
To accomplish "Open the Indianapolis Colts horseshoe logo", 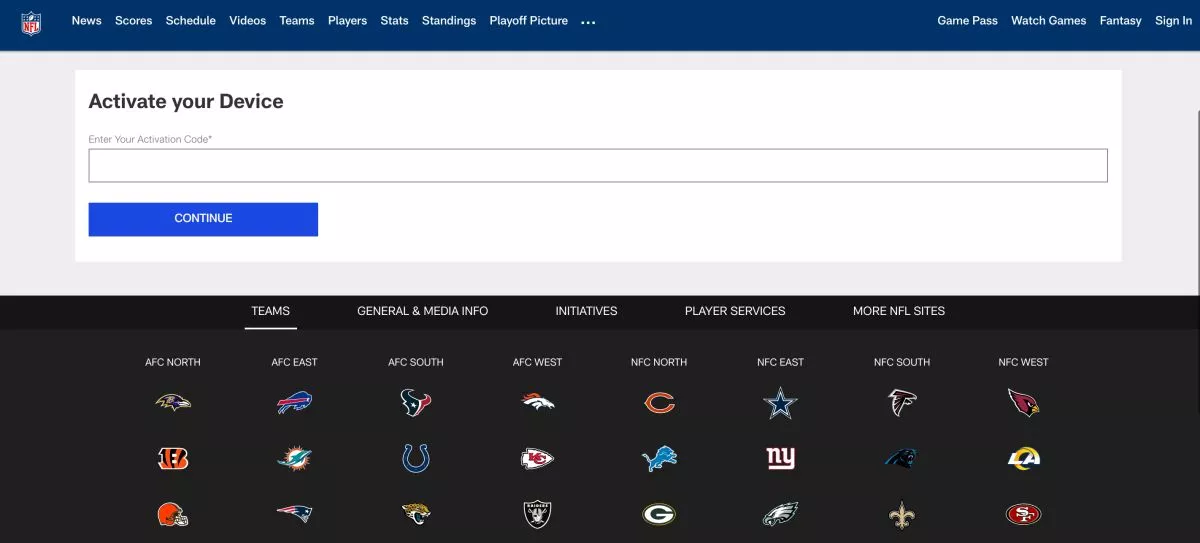I will pyautogui.click(x=416, y=459).
